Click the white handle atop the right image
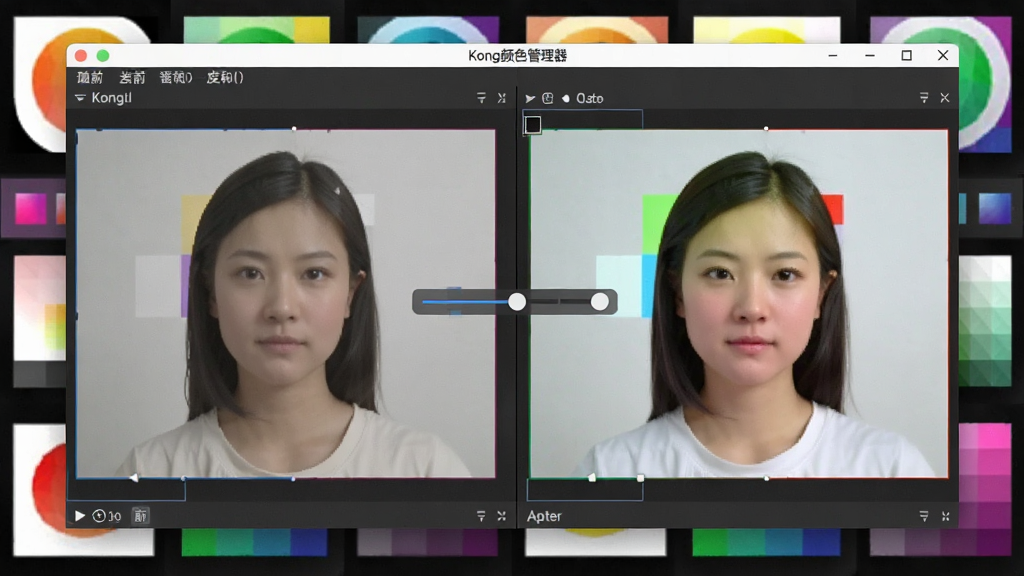This screenshot has width=1024, height=576. pyautogui.click(x=766, y=129)
